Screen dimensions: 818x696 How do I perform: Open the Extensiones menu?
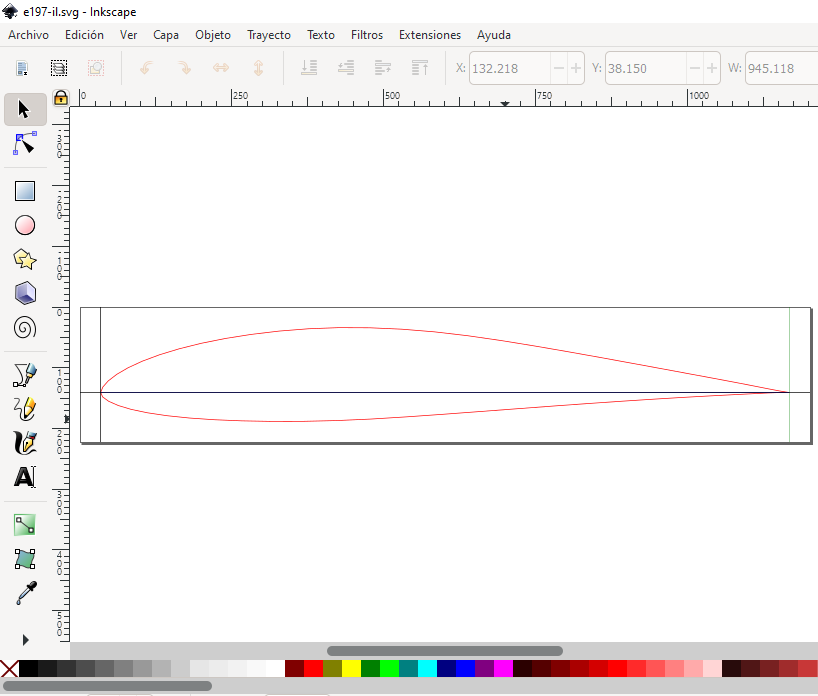point(430,35)
